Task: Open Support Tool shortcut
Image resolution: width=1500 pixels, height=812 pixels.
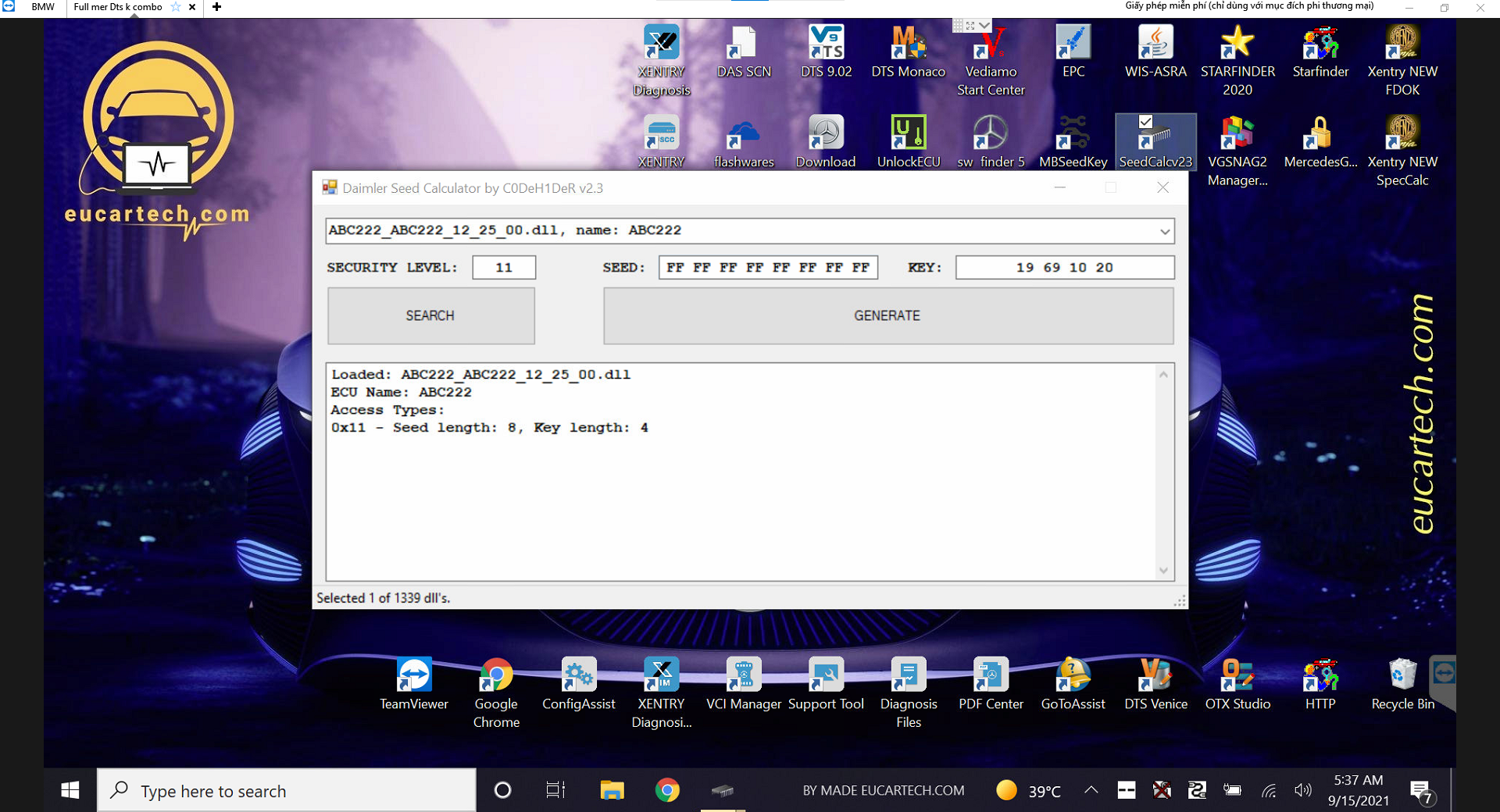Action: click(x=826, y=684)
